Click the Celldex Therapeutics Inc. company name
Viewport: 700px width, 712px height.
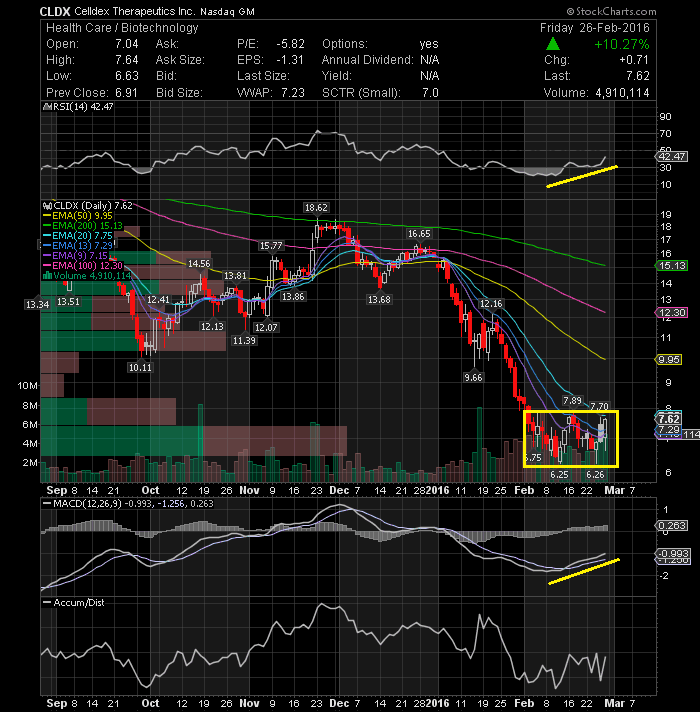pos(135,11)
